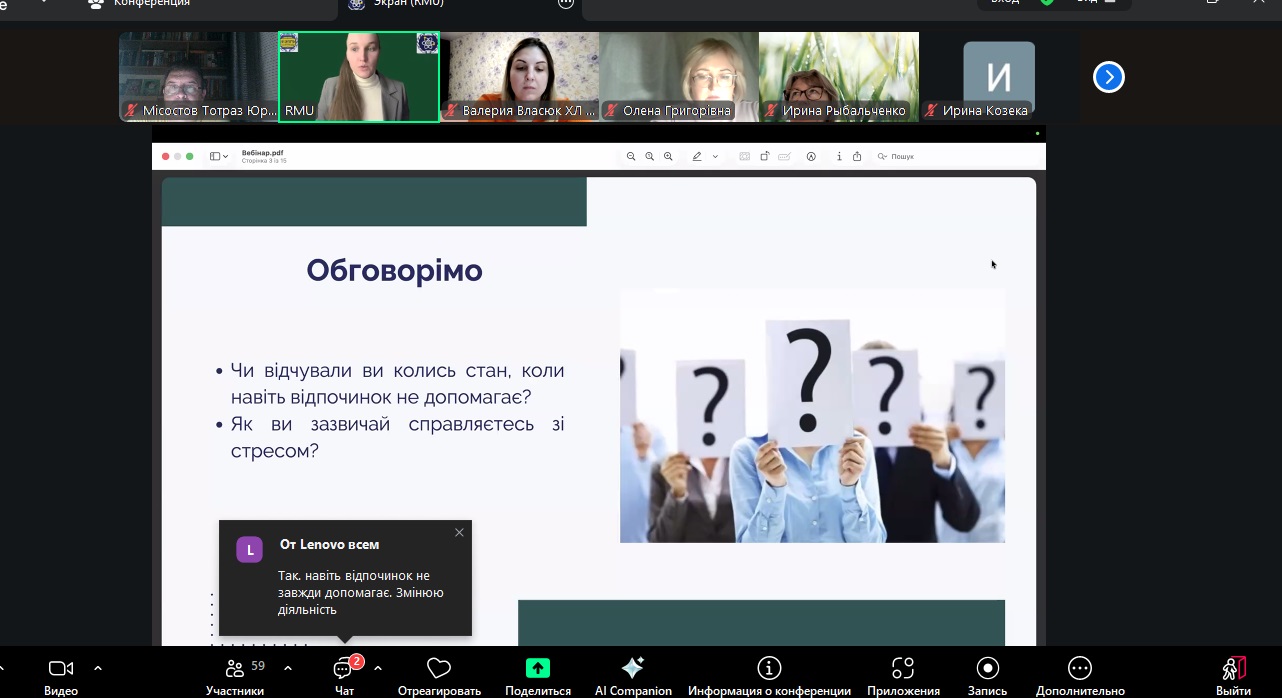This screenshot has height=698, width=1282.
Task: Expand video options arrow next to Видео
Action: (98, 668)
